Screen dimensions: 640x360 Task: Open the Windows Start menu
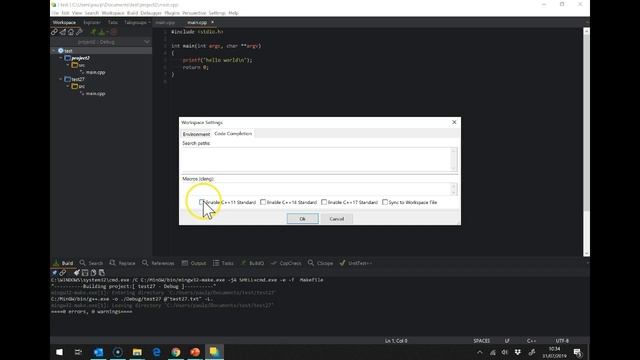pos(59,352)
